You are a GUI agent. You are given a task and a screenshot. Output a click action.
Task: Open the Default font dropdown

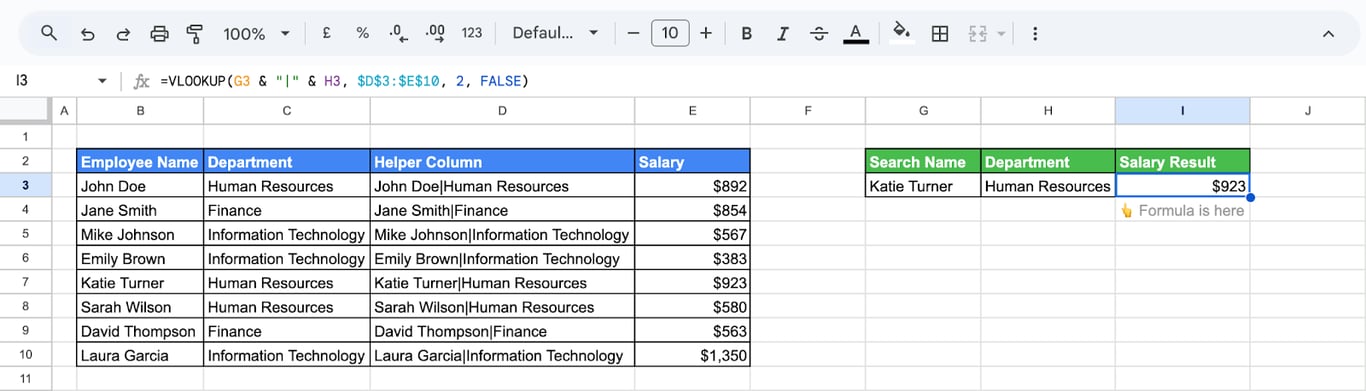click(555, 33)
